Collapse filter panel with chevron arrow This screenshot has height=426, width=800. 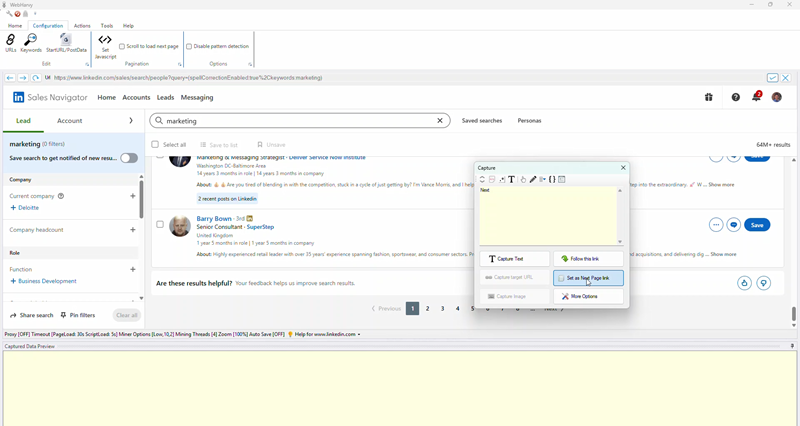point(131,121)
